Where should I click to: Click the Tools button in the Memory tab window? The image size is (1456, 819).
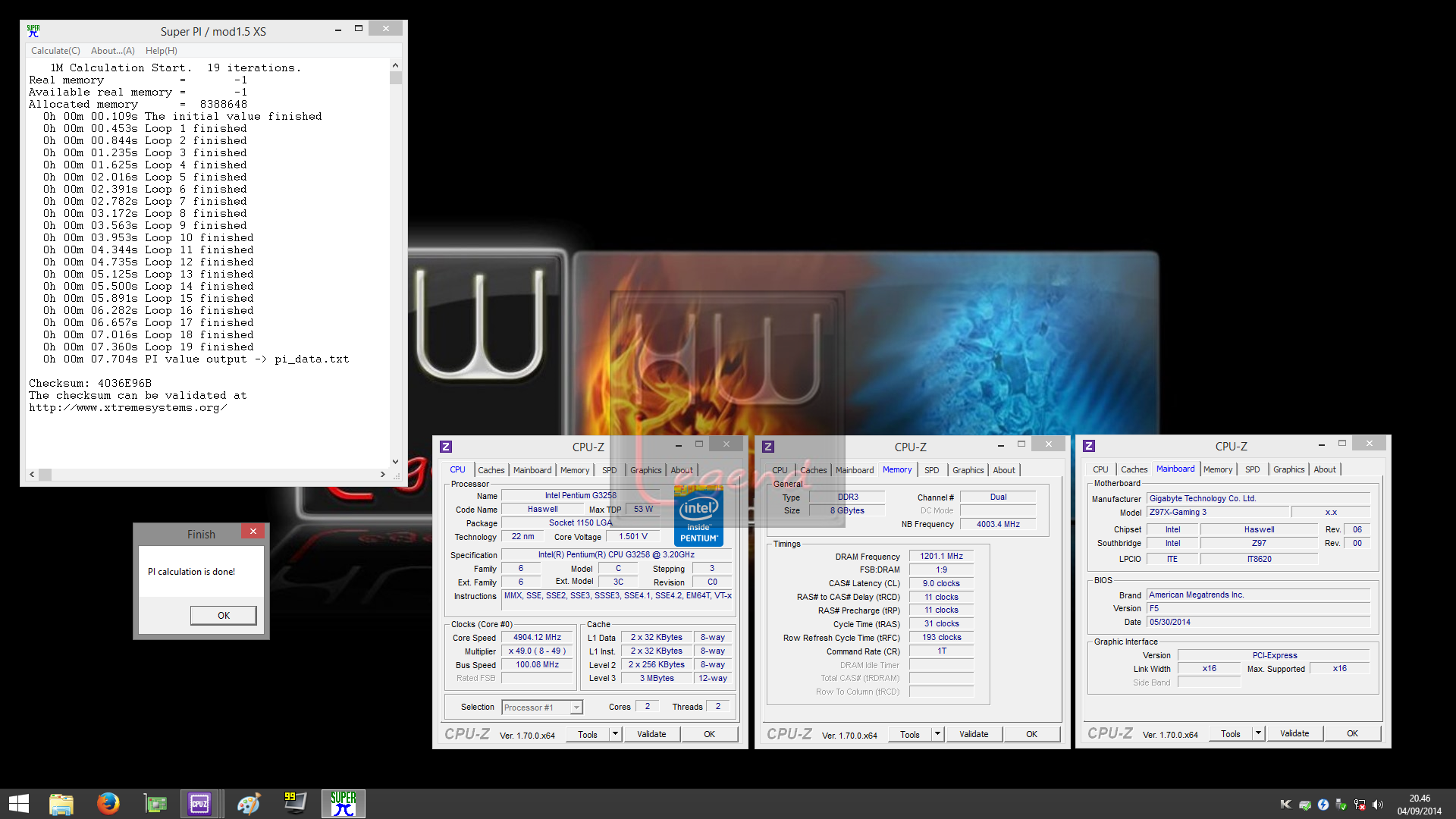[x=910, y=734]
